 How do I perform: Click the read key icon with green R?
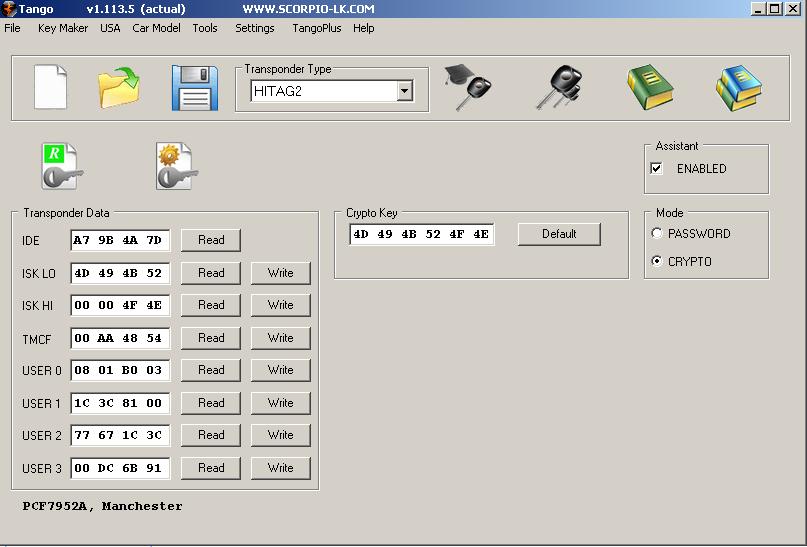62,166
